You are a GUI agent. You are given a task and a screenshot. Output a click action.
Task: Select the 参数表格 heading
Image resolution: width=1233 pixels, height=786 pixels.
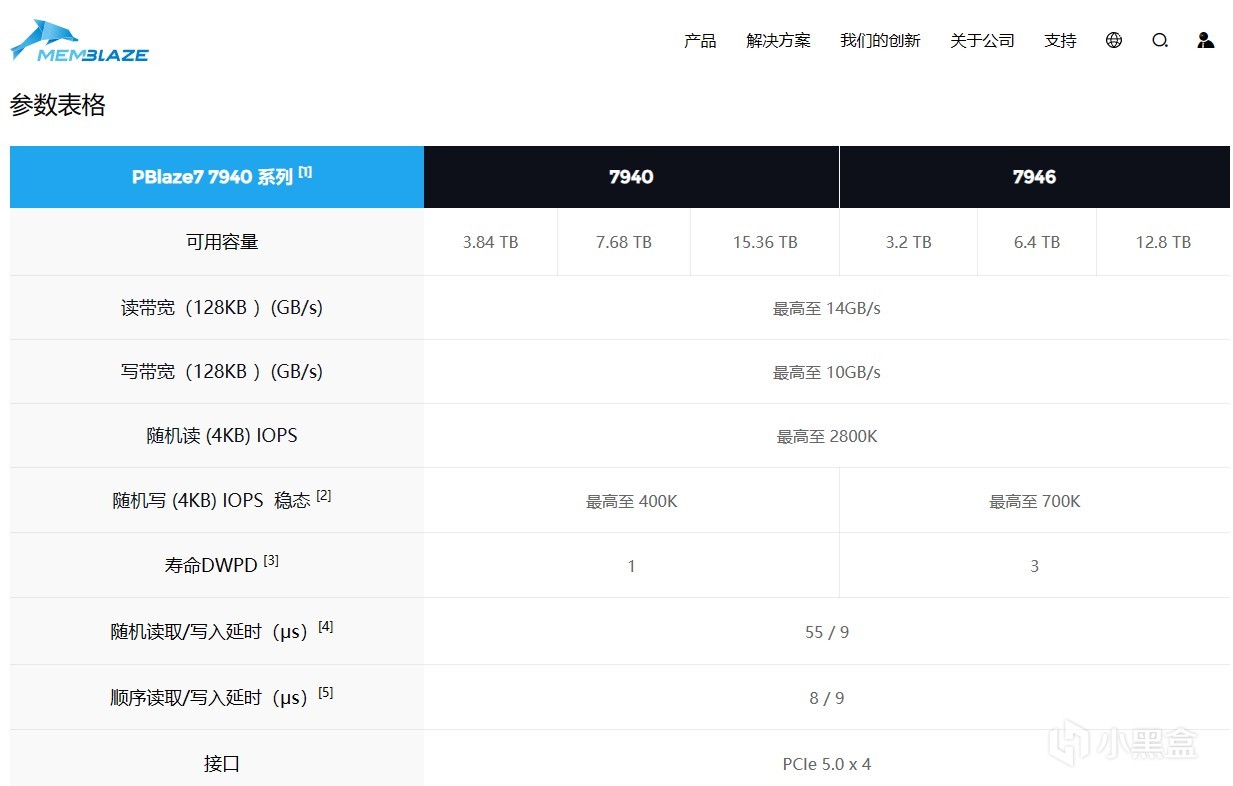(58, 105)
